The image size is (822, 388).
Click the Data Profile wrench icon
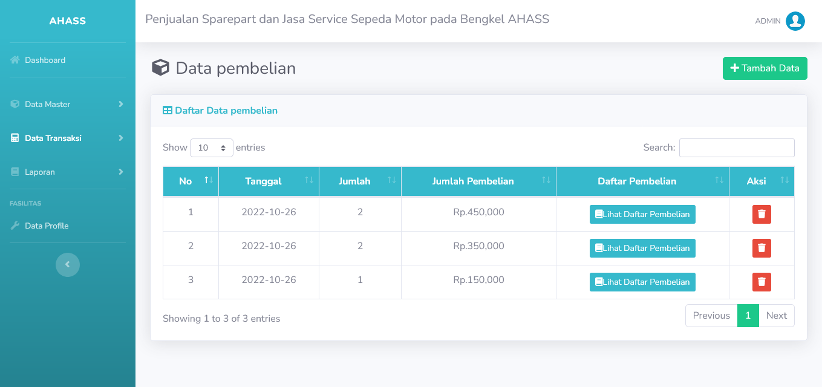(15, 226)
